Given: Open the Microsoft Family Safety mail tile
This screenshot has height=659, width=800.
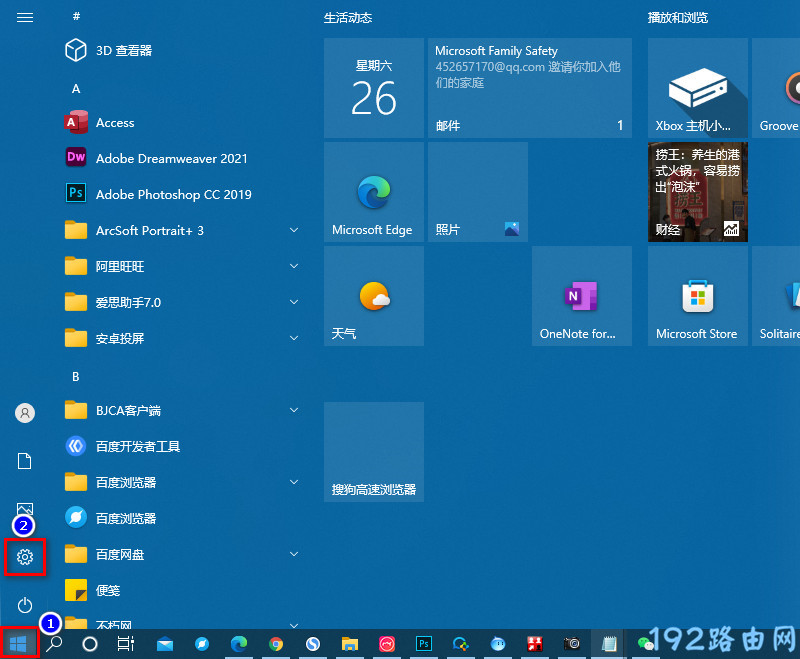Looking at the screenshot, I should click(529, 88).
